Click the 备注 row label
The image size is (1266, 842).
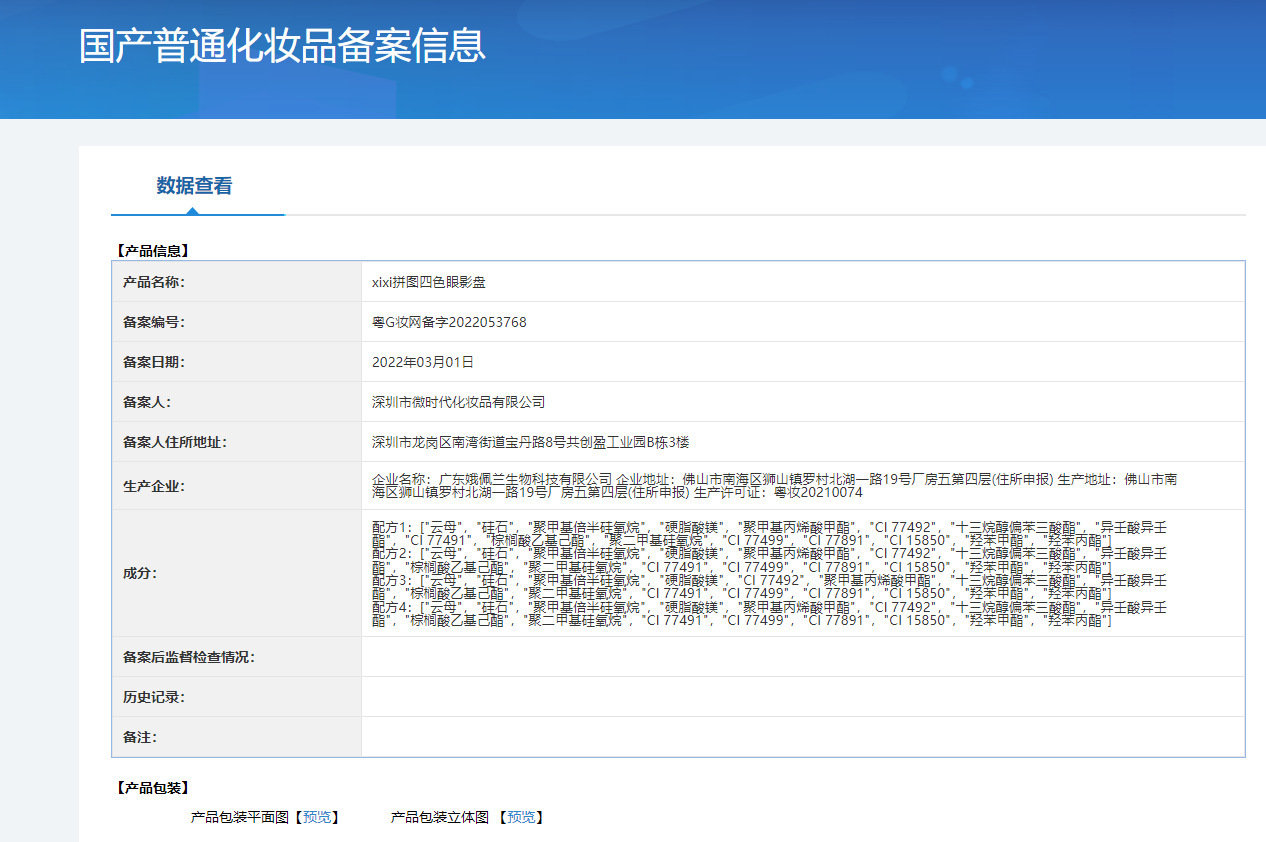tap(139, 737)
